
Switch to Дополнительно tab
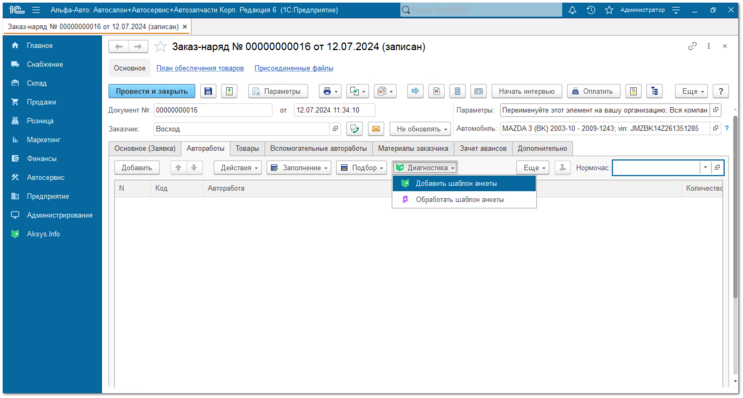pos(542,149)
